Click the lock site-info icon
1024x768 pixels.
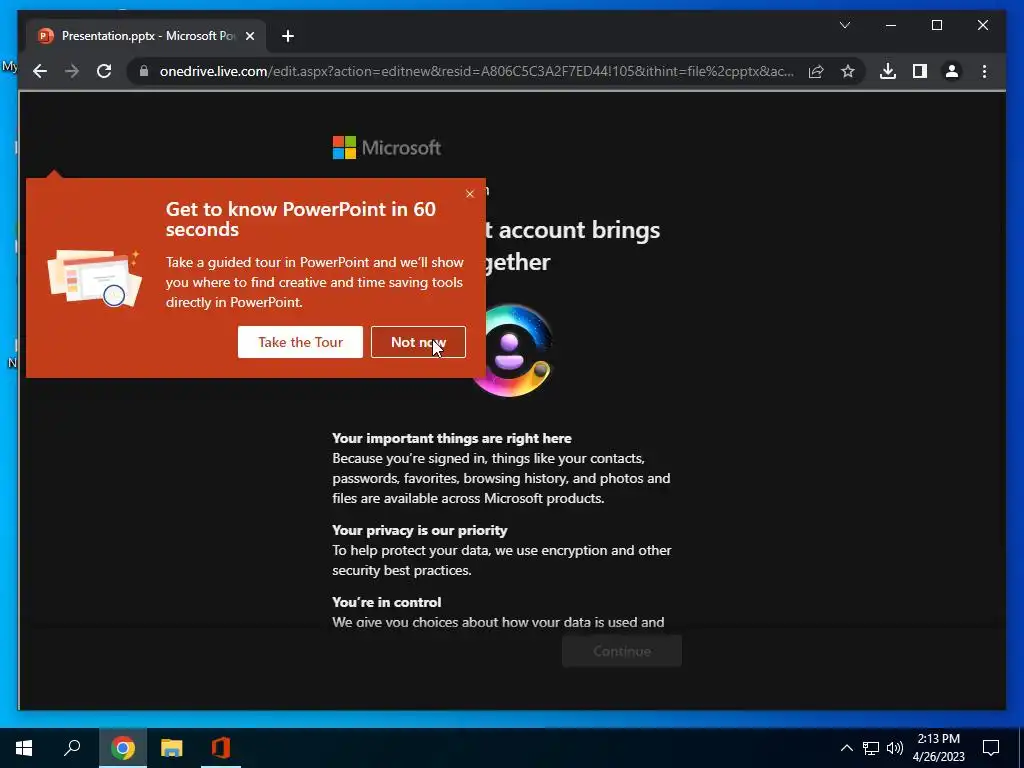tap(144, 71)
